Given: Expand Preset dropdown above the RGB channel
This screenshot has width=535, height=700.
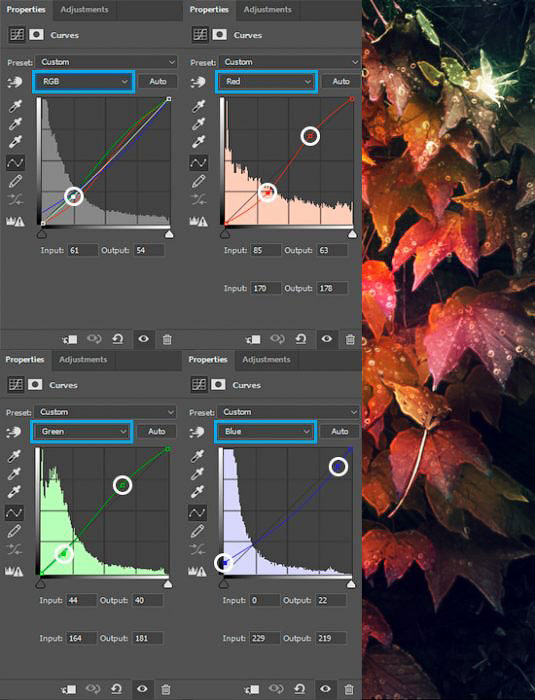Looking at the screenshot, I should tap(106, 62).
